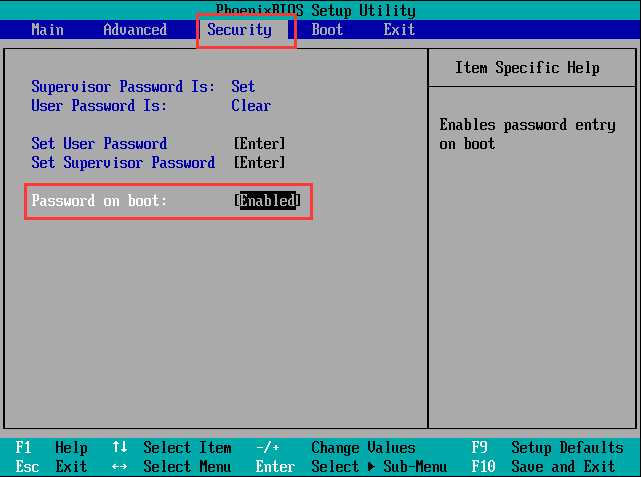Click the Esc Exit key hint

point(52,466)
